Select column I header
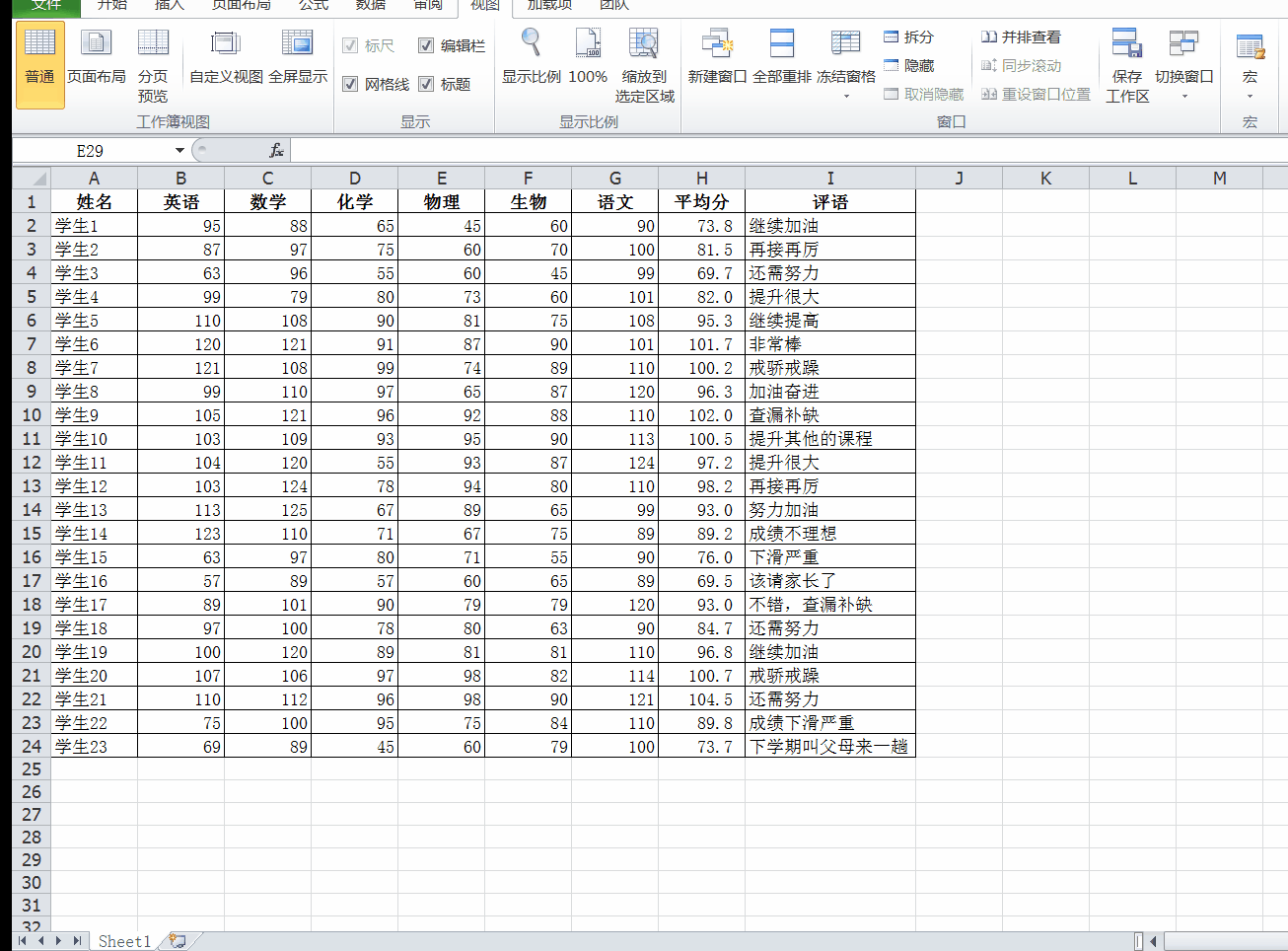 [830, 179]
